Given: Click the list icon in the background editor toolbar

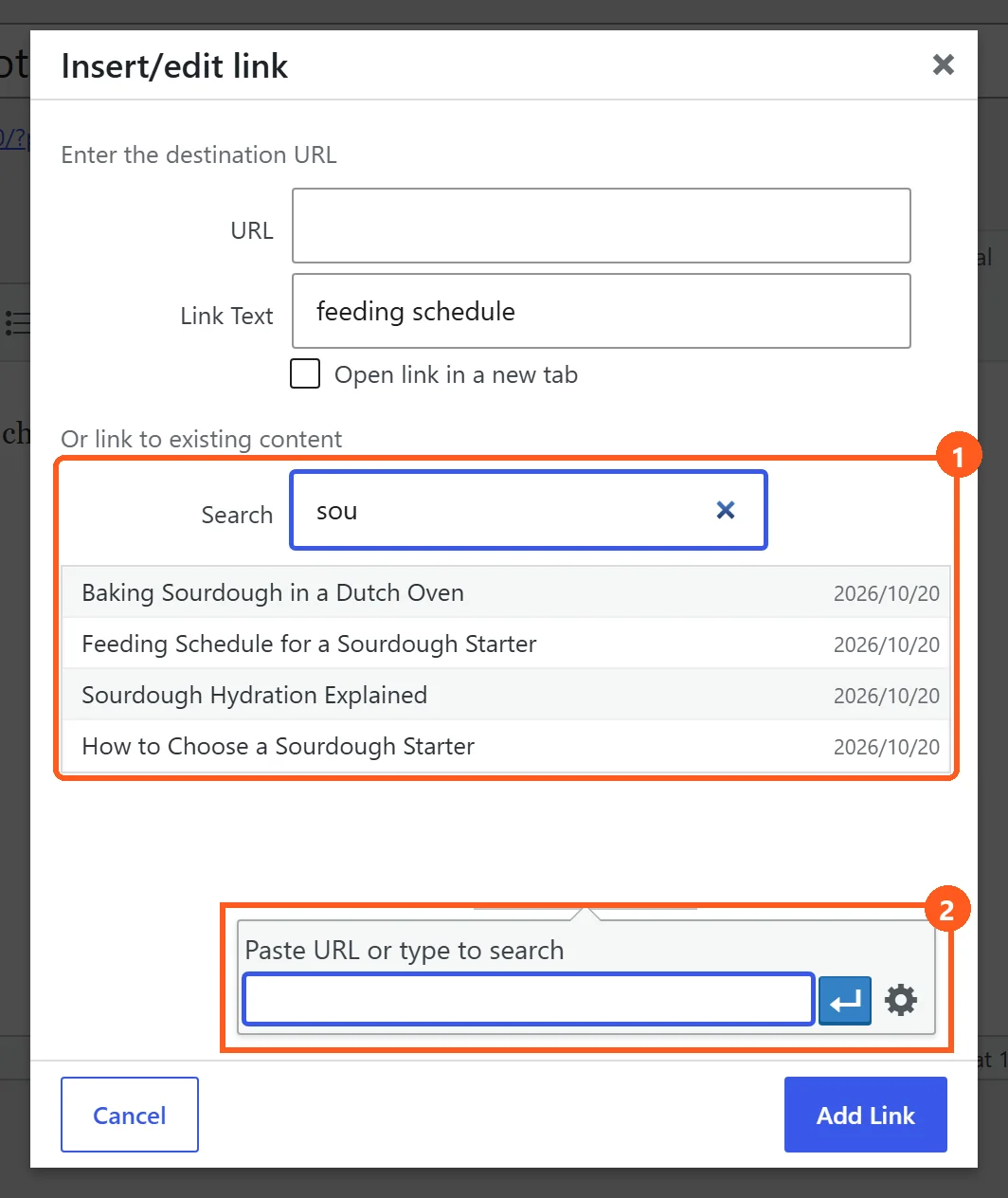Looking at the screenshot, I should [17, 322].
